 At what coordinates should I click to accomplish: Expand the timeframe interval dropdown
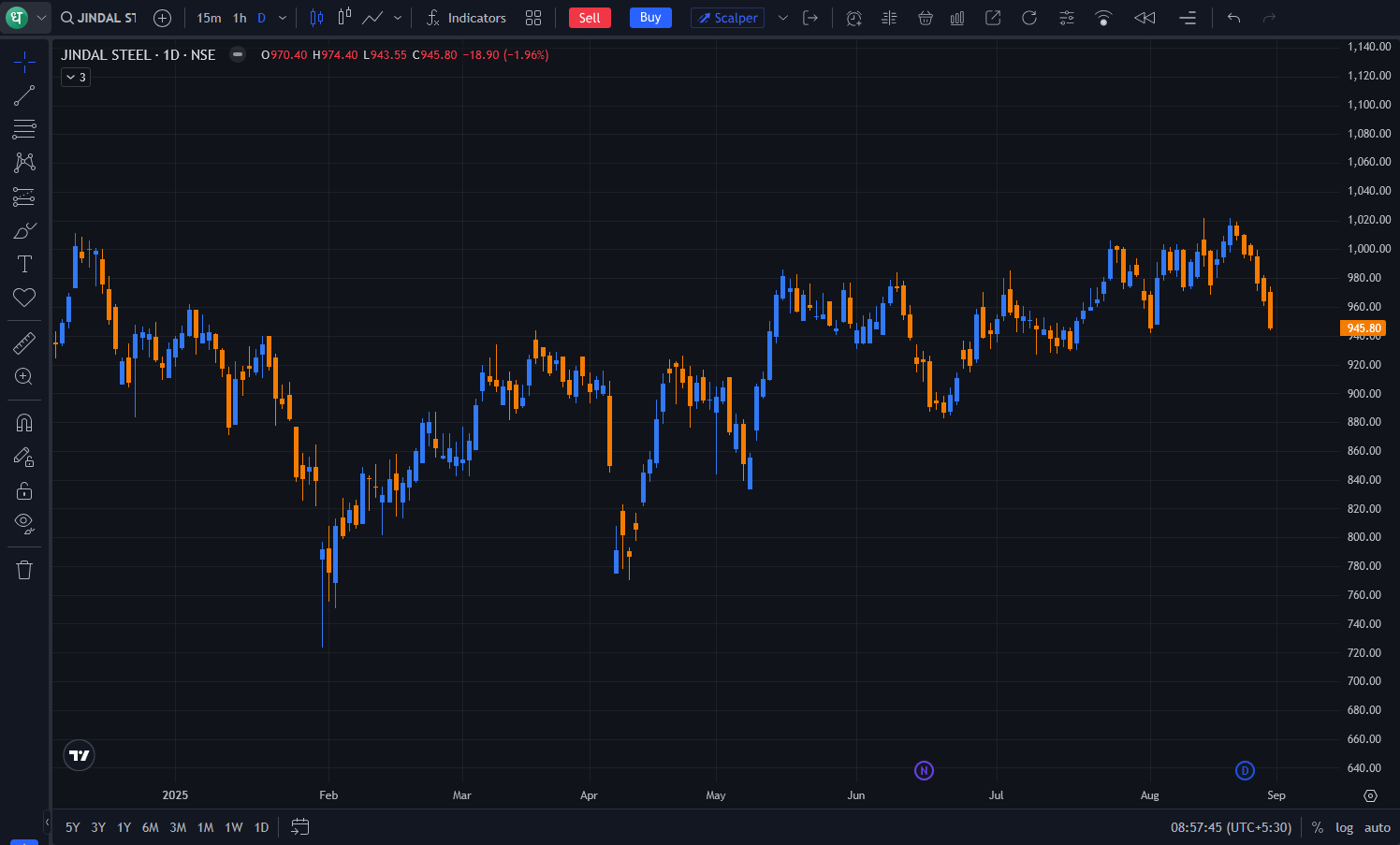coord(283,18)
